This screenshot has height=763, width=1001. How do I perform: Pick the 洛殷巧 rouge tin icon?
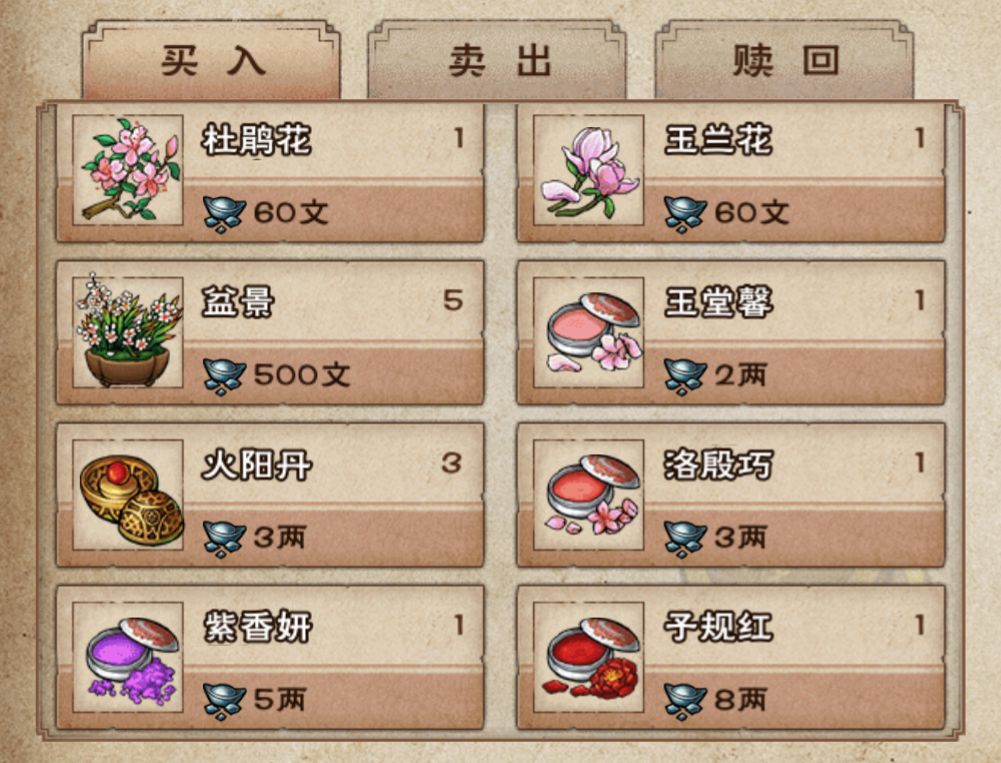coord(588,495)
